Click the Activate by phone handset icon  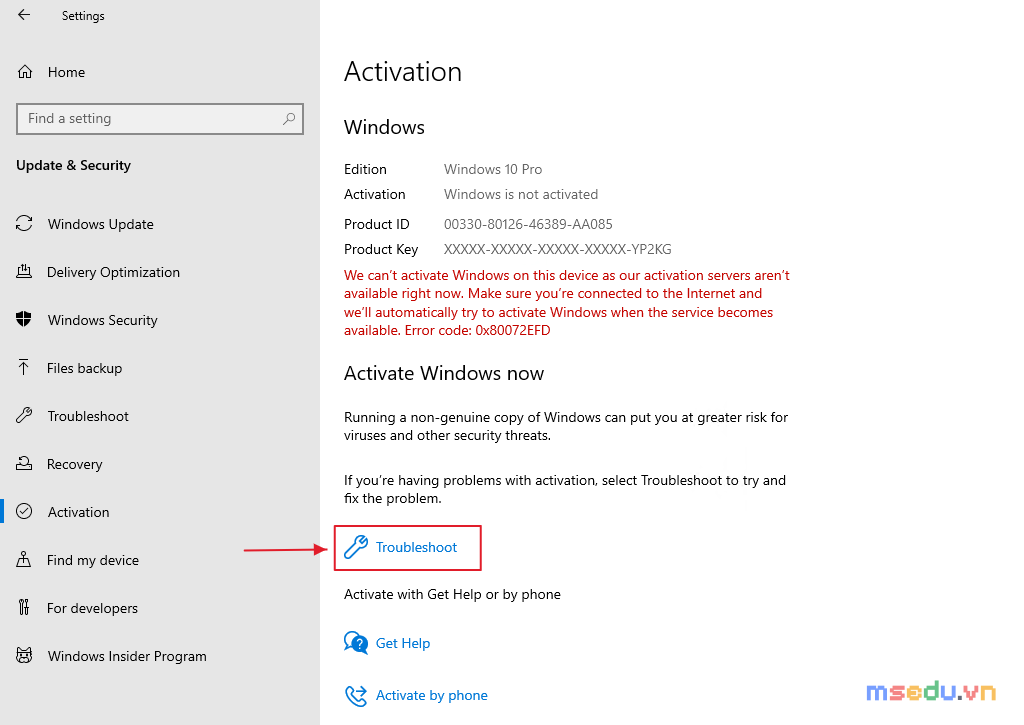(x=356, y=696)
